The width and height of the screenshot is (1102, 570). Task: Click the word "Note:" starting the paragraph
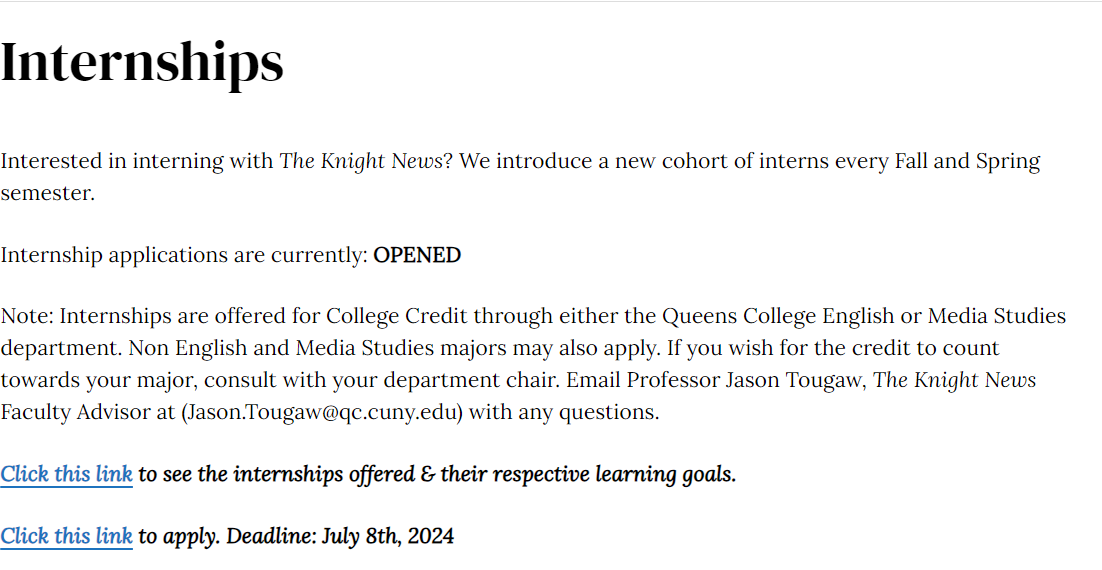(27, 317)
